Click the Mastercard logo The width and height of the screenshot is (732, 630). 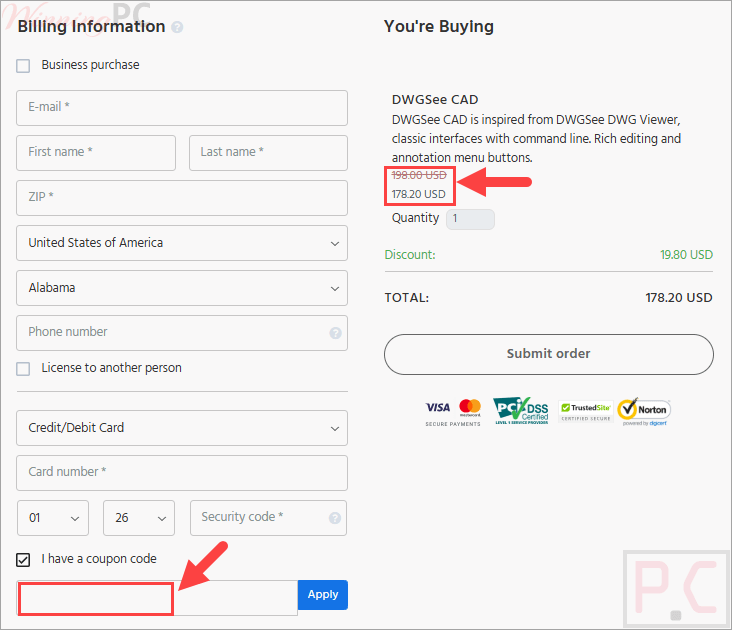[x=470, y=407]
